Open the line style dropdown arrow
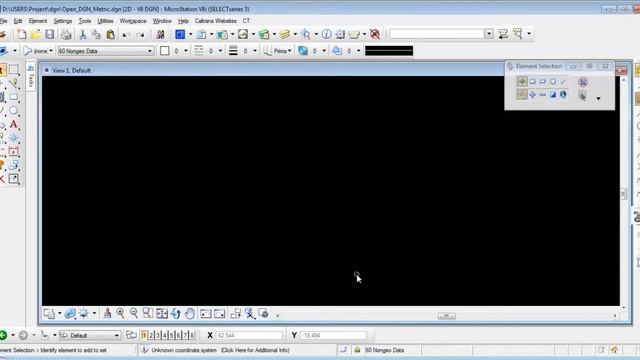640x360 pixels. click(x=220, y=51)
